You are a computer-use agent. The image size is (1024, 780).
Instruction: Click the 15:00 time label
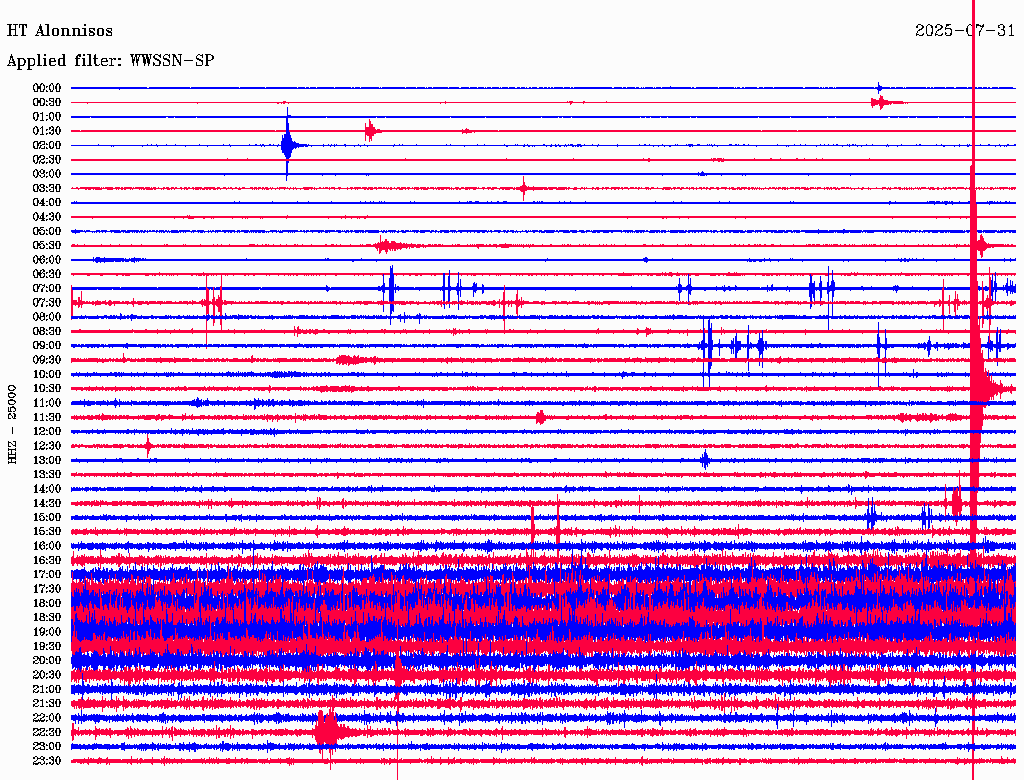[x=47, y=517]
